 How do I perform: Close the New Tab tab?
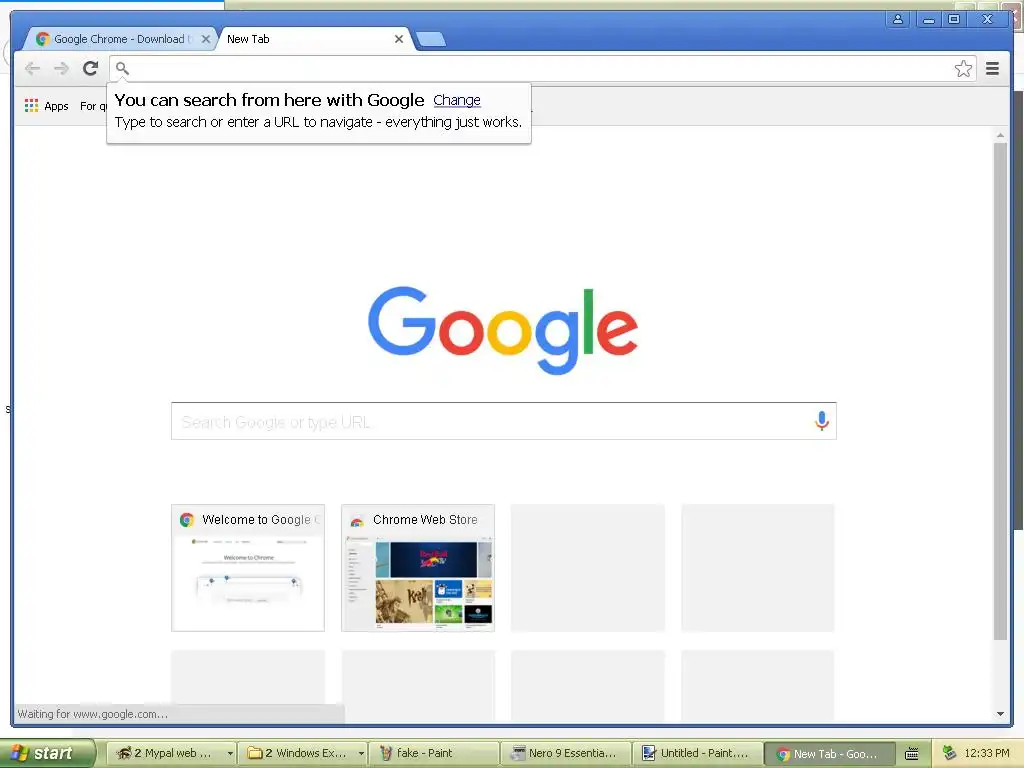coord(398,39)
